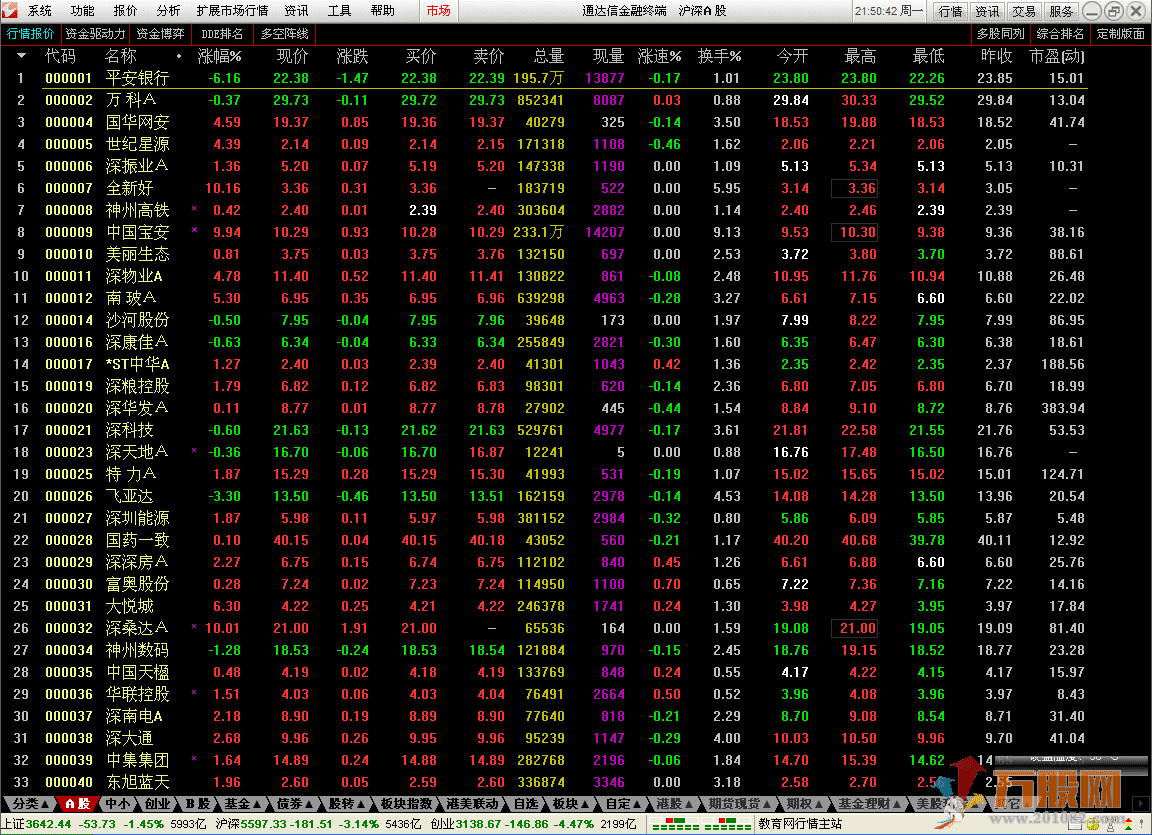
Task: Select the *ST中华A stock name
Action: pos(137,364)
